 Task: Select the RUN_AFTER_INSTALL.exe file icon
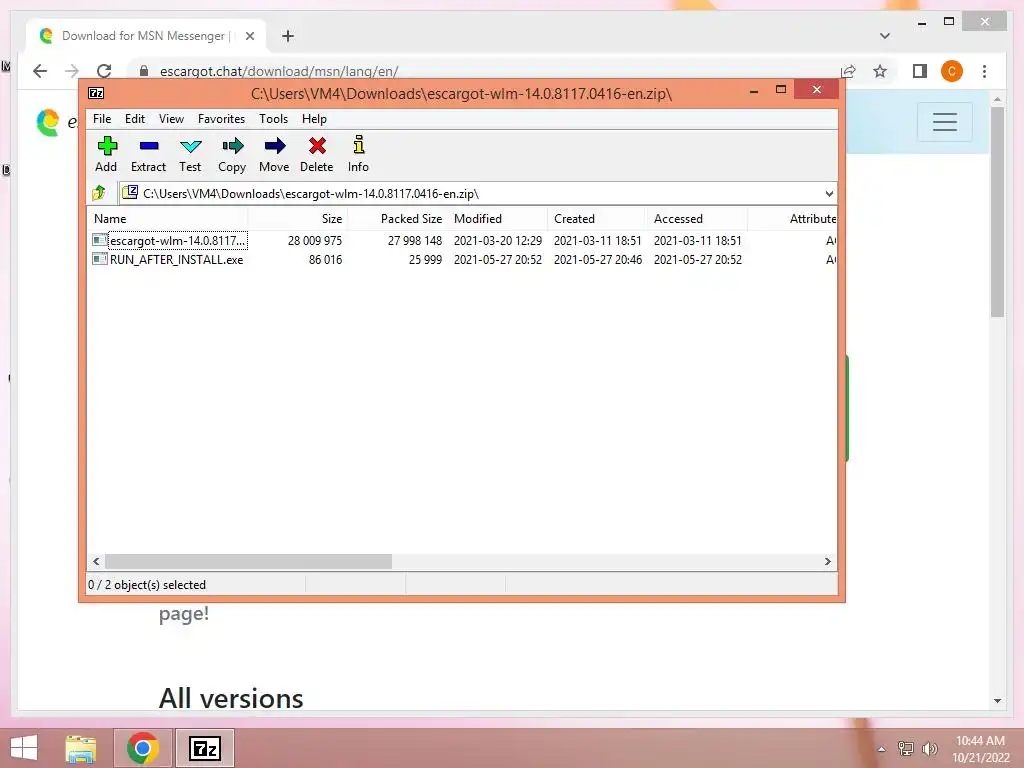[99, 259]
